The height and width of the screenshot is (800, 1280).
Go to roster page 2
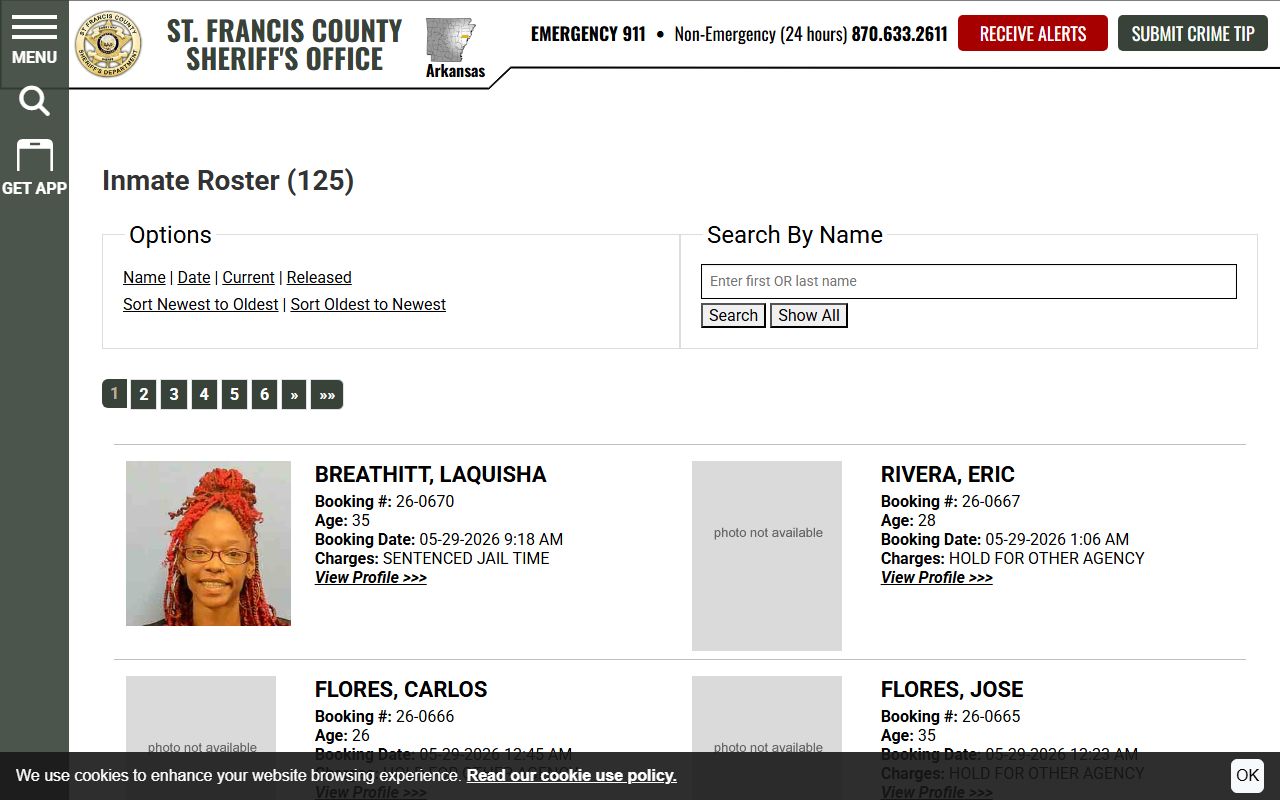pyautogui.click(x=144, y=394)
